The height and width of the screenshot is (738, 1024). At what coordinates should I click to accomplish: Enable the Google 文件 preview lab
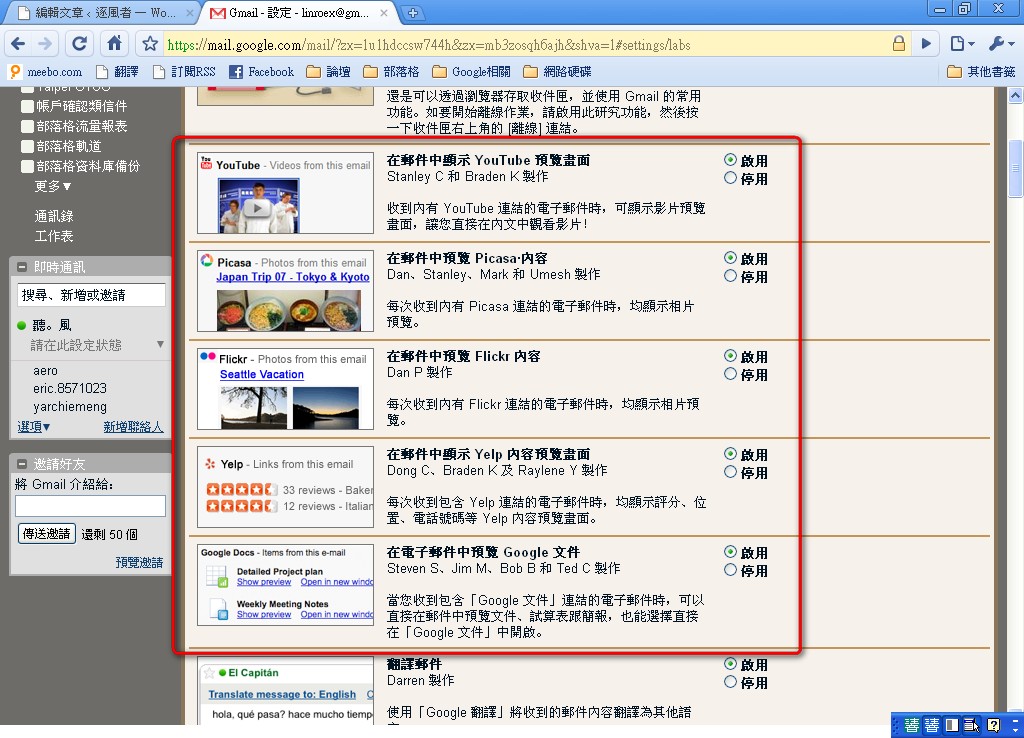coord(730,552)
